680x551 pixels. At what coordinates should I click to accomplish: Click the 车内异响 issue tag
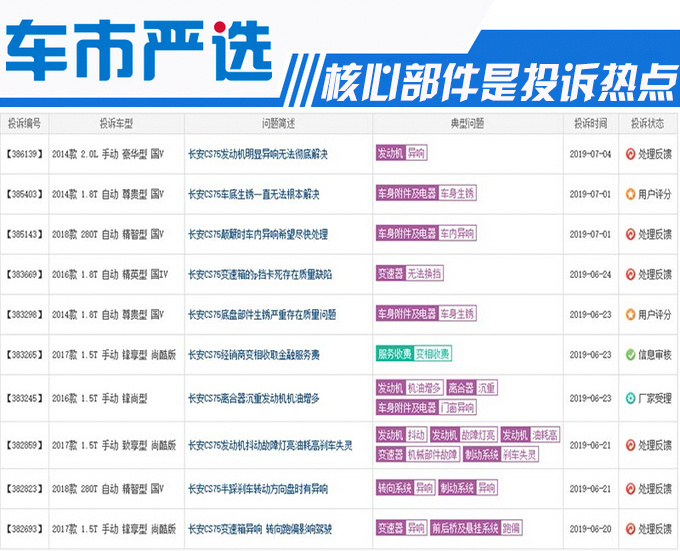point(457,234)
